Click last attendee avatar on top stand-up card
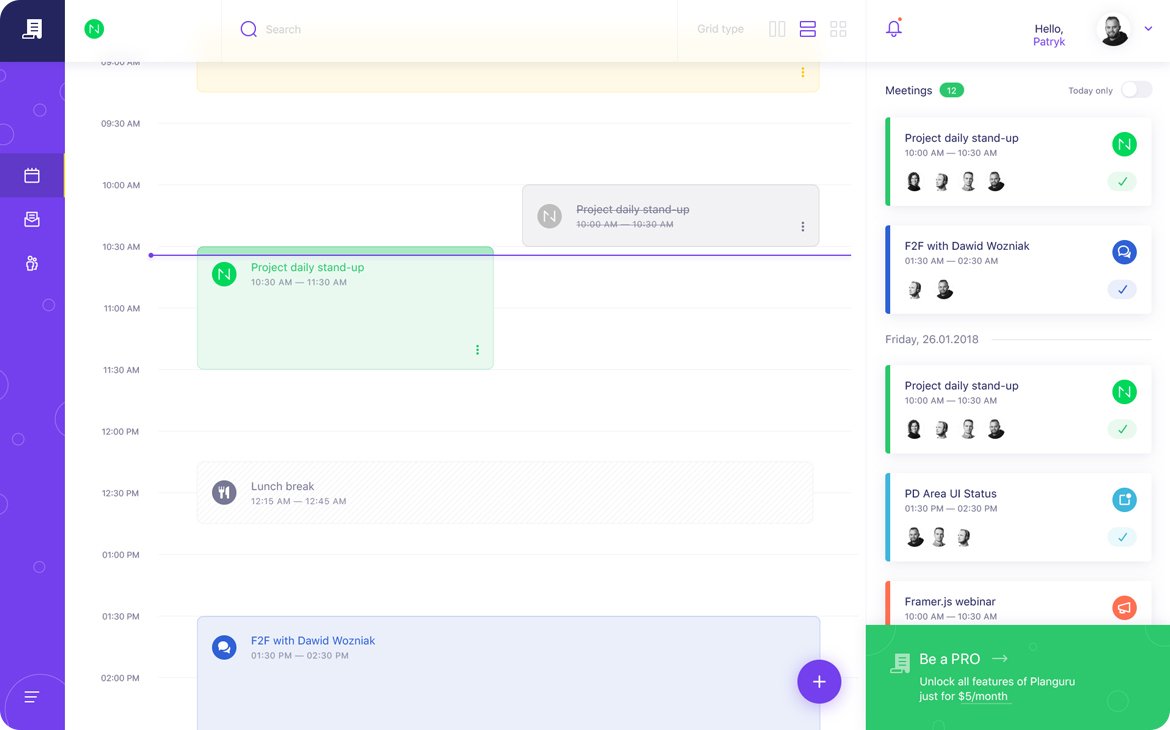Viewport: 1170px width, 730px height. (x=995, y=181)
